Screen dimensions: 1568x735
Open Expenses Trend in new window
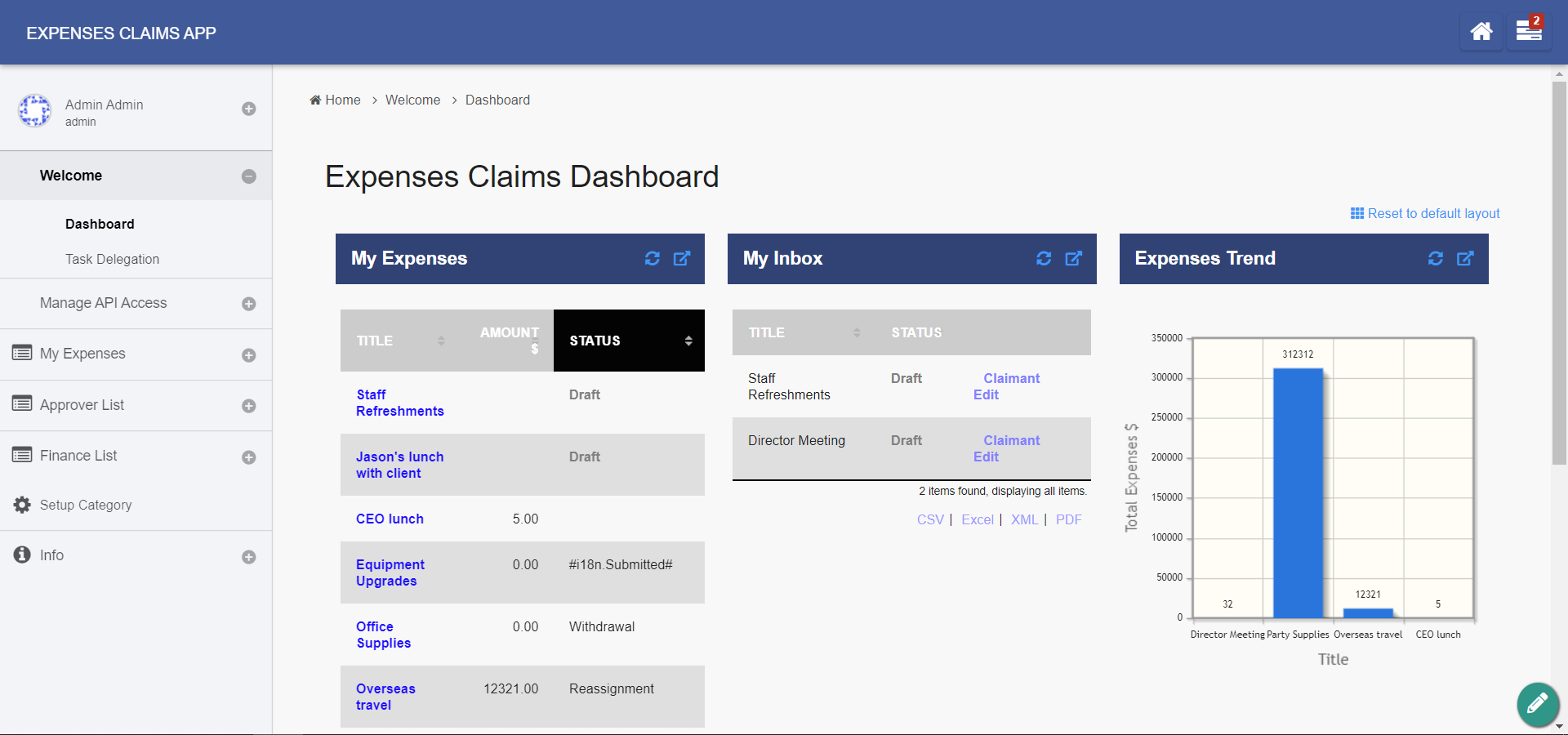tap(1466, 259)
